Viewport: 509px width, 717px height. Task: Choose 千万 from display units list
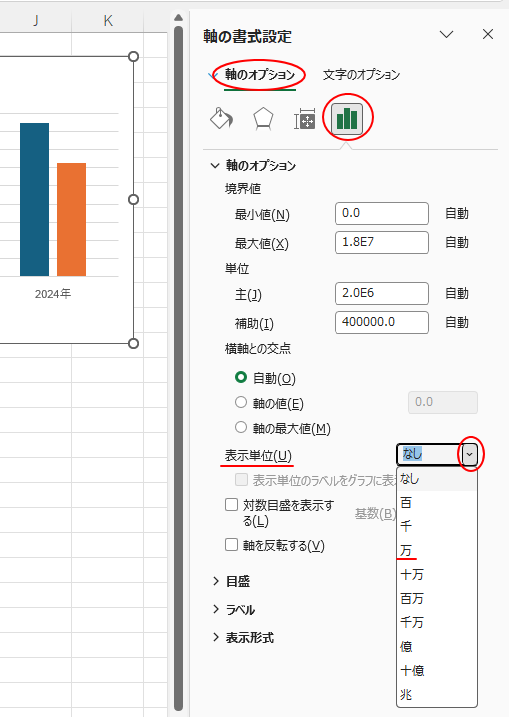[x=437, y=622]
